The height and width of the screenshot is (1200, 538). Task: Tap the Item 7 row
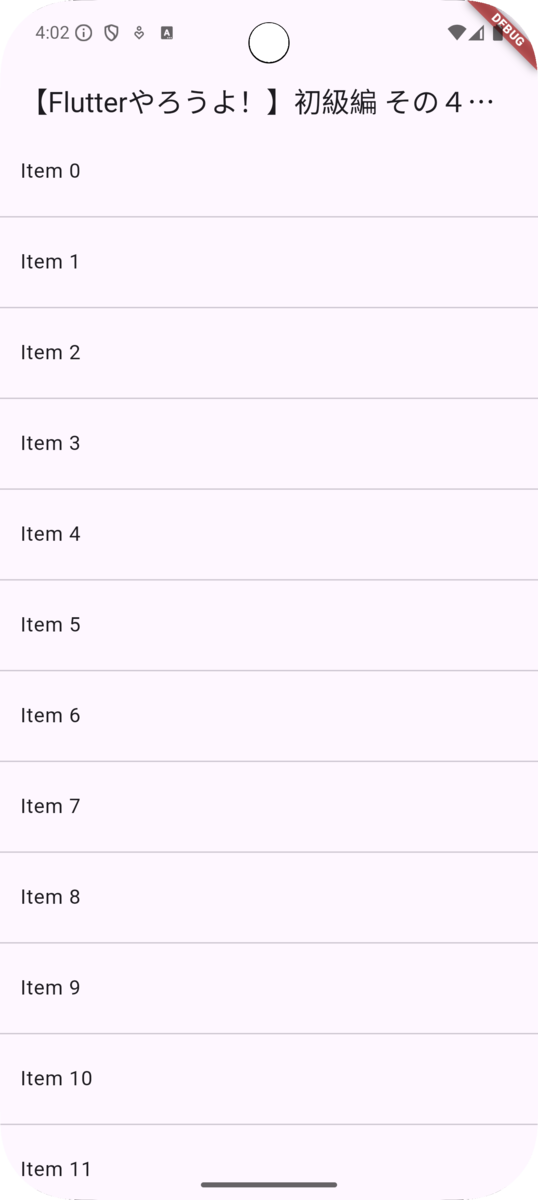click(x=269, y=807)
